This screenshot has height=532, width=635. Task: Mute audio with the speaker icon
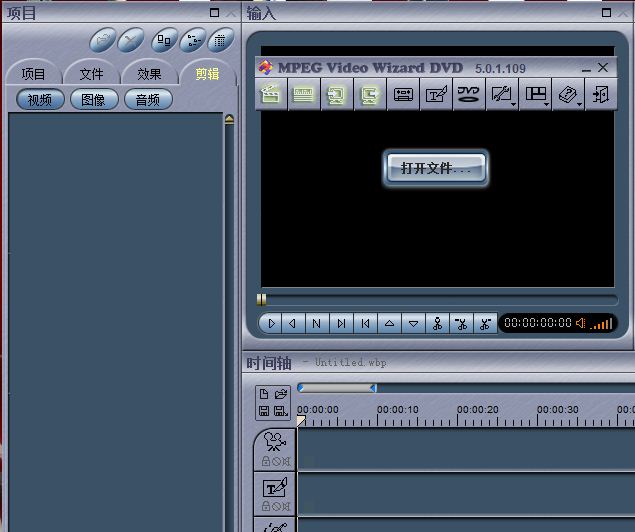click(x=580, y=323)
